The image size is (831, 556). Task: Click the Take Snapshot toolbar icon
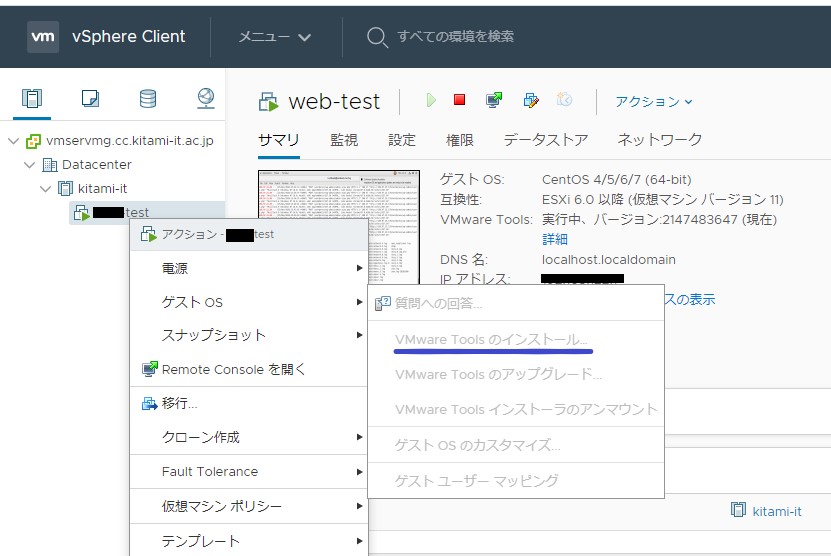coord(564,99)
